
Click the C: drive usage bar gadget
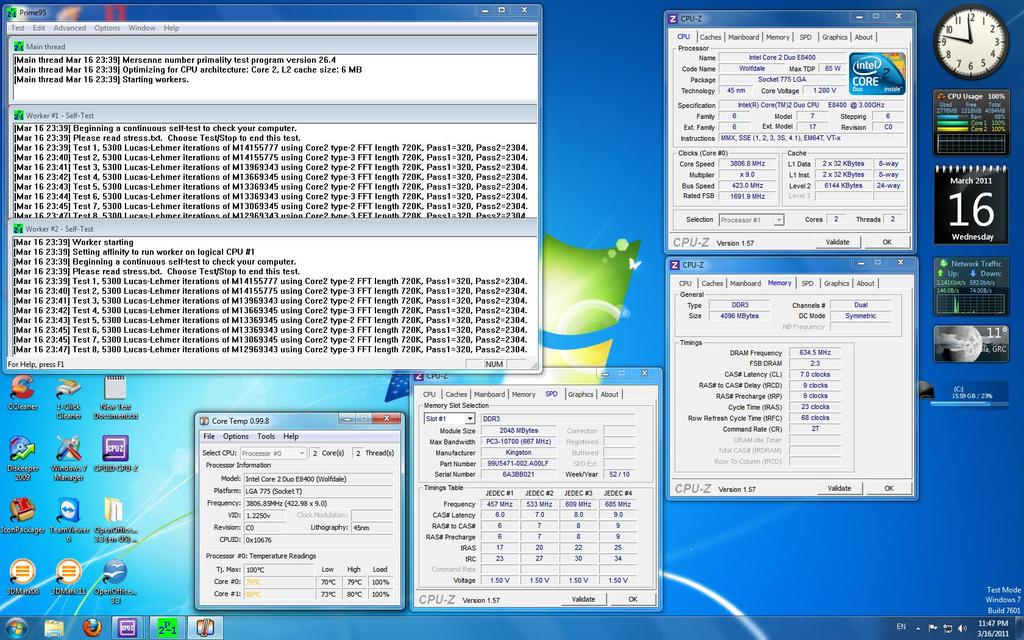(970, 397)
